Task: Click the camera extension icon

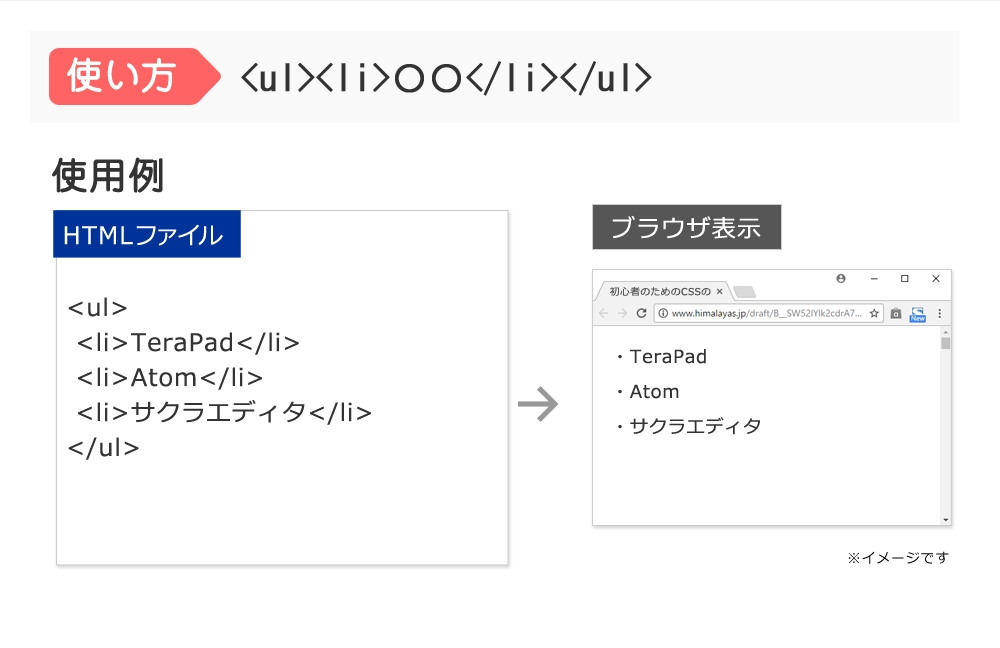Action: tap(896, 313)
